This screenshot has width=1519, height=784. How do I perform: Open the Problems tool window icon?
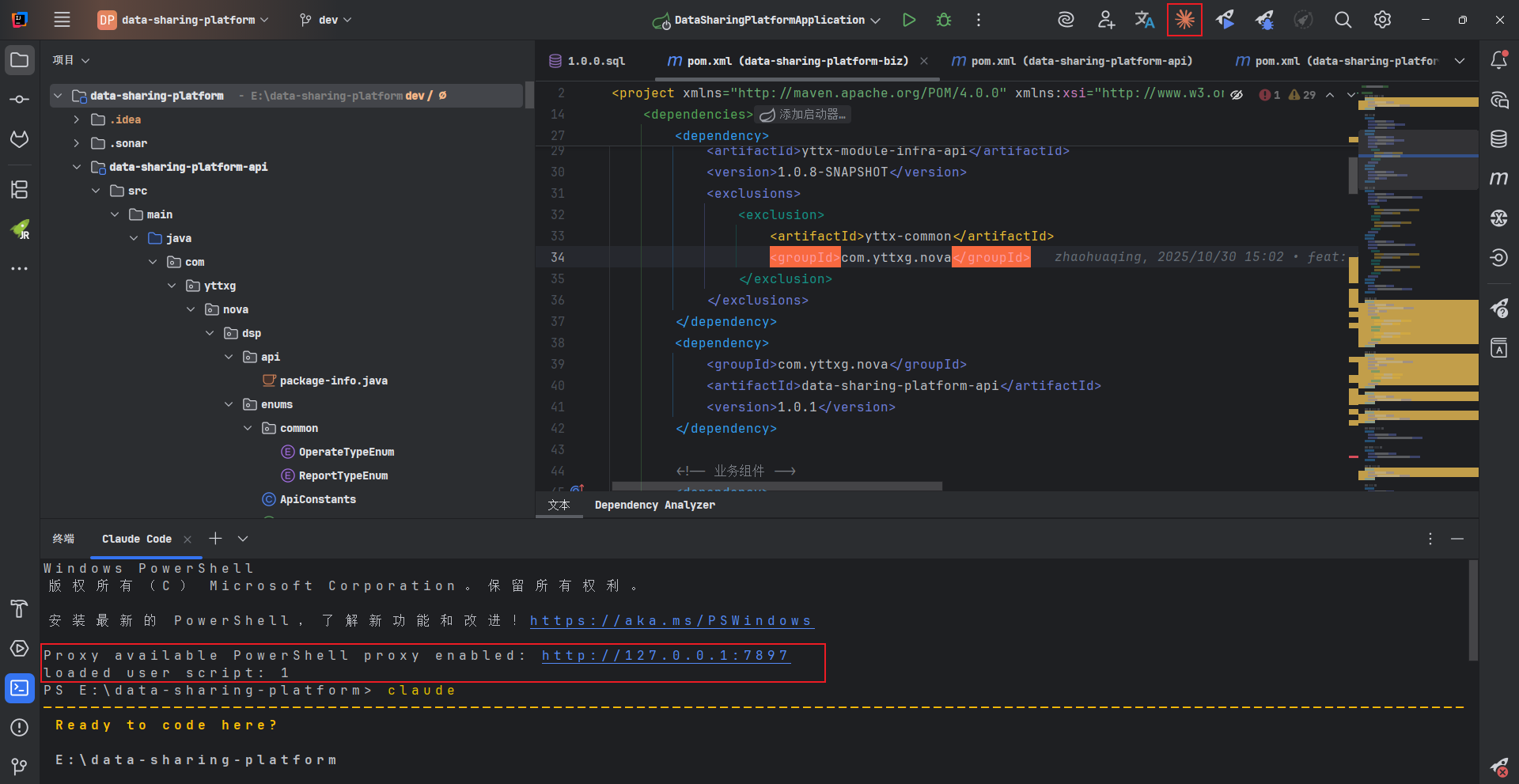tap(20, 727)
